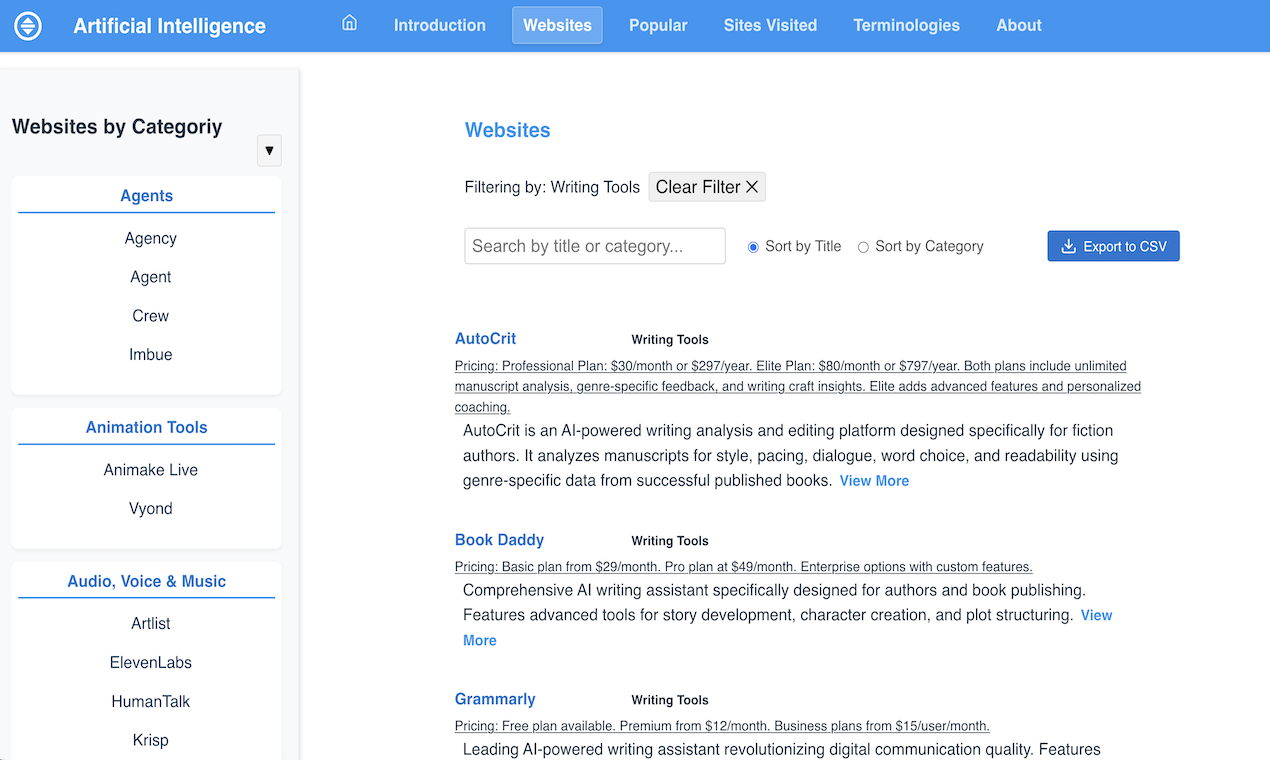Click the AutoCrit pricing text
This screenshot has height=760, width=1270.
(797, 386)
